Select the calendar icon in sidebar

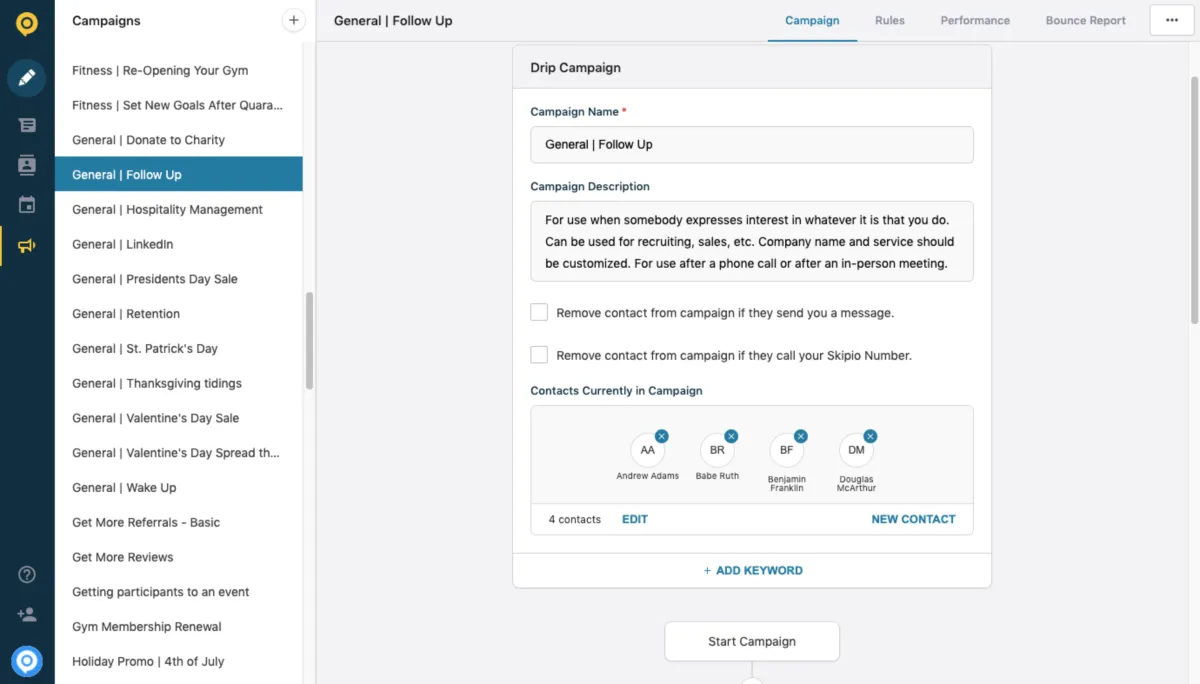coord(26,205)
